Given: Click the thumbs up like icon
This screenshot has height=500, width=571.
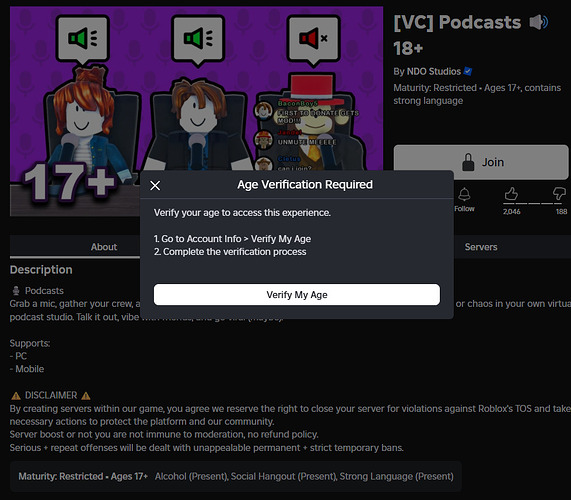Looking at the screenshot, I should pyautogui.click(x=511, y=194).
